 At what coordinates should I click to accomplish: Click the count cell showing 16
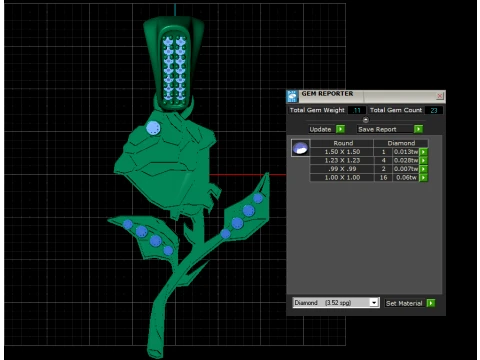(x=383, y=178)
